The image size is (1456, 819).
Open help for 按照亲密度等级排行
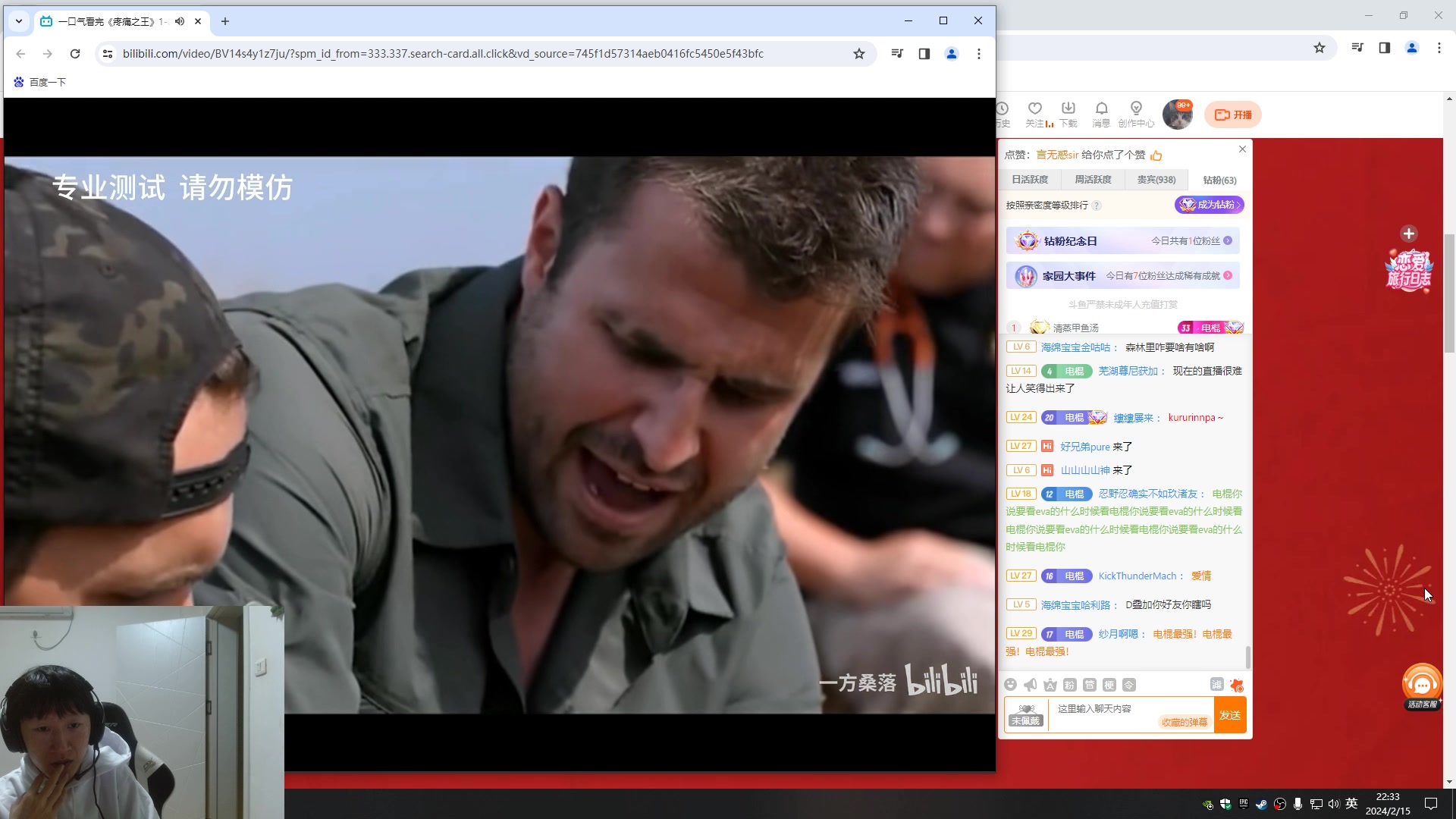(1097, 206)
